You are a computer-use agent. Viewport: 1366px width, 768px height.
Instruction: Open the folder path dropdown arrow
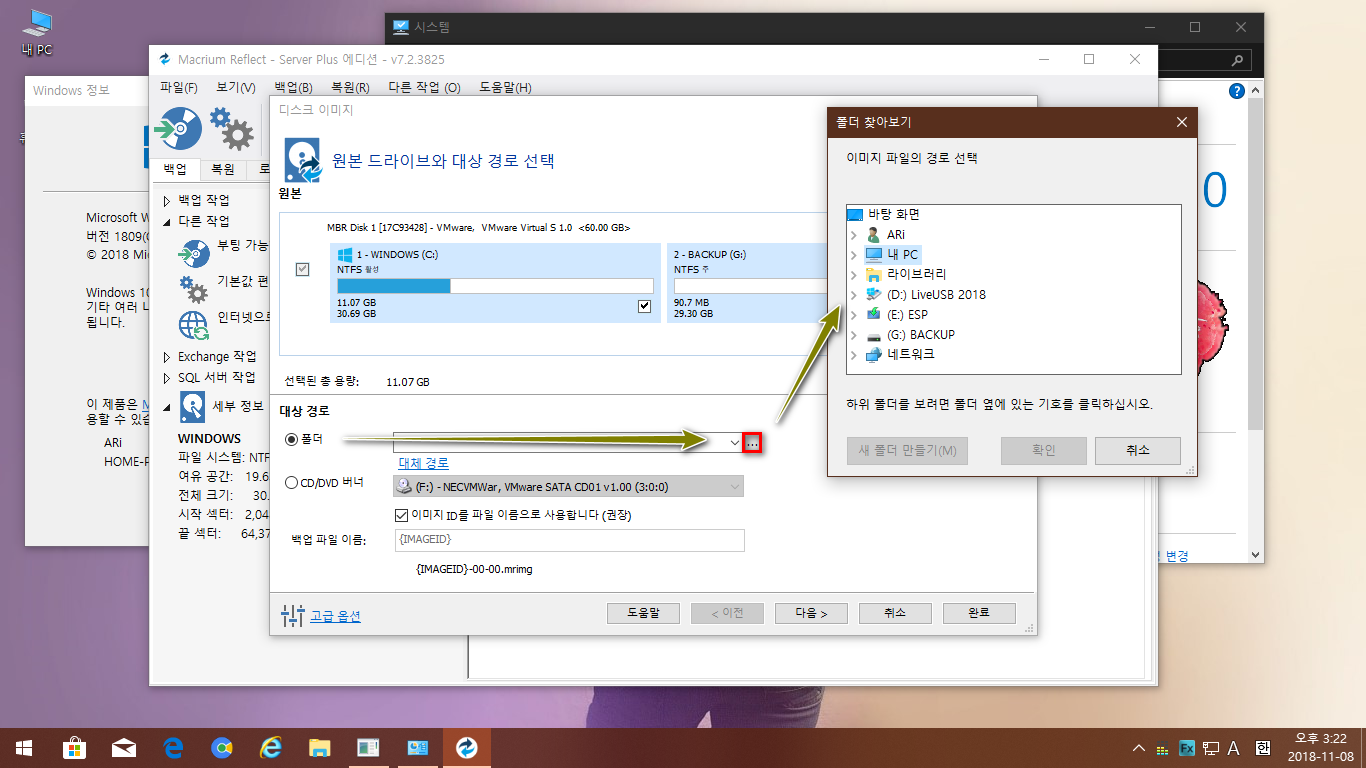coord(735,442)
